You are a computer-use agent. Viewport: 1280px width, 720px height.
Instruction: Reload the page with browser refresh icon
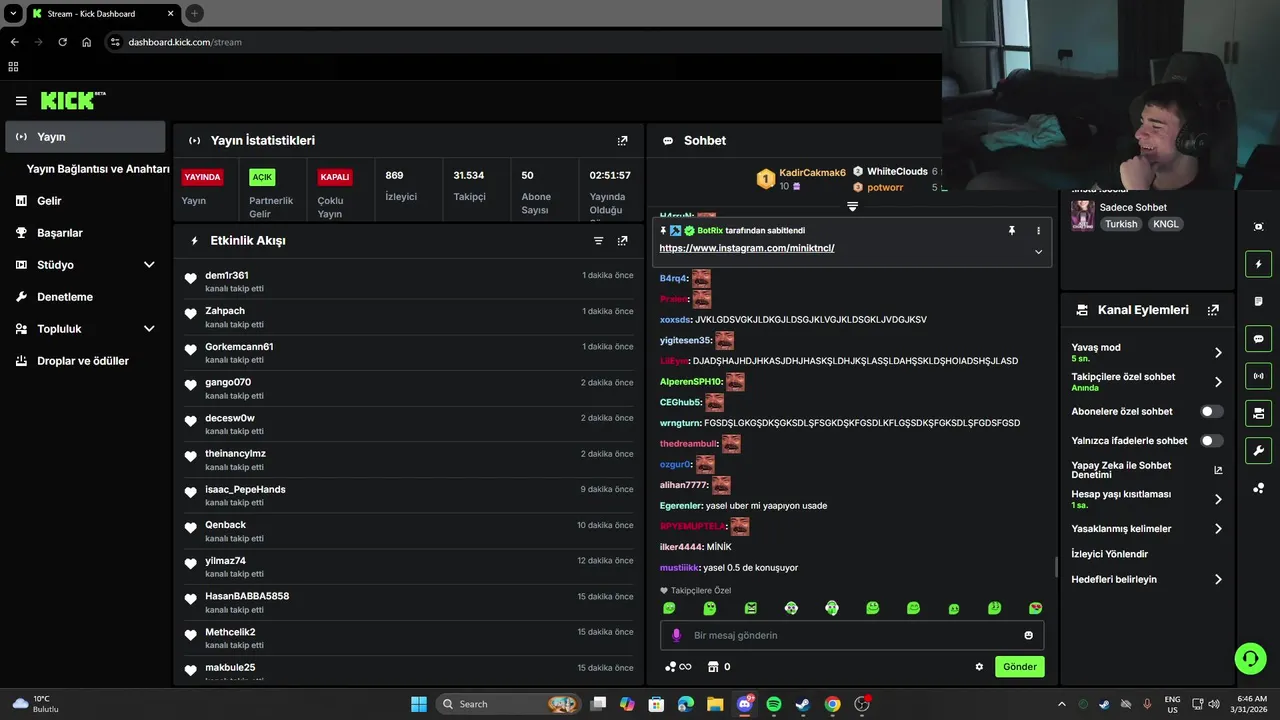(x=62, y=42)
